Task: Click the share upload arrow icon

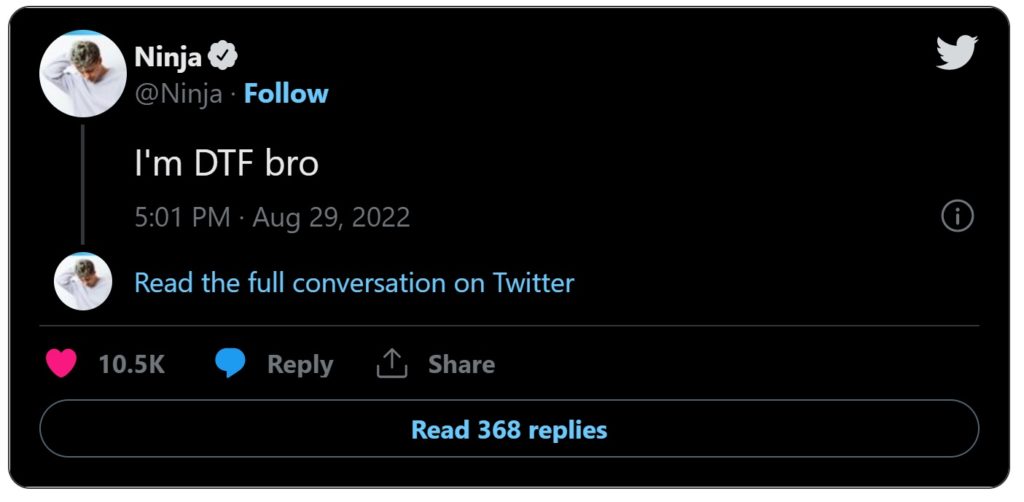Action: [x=392, y=364]
